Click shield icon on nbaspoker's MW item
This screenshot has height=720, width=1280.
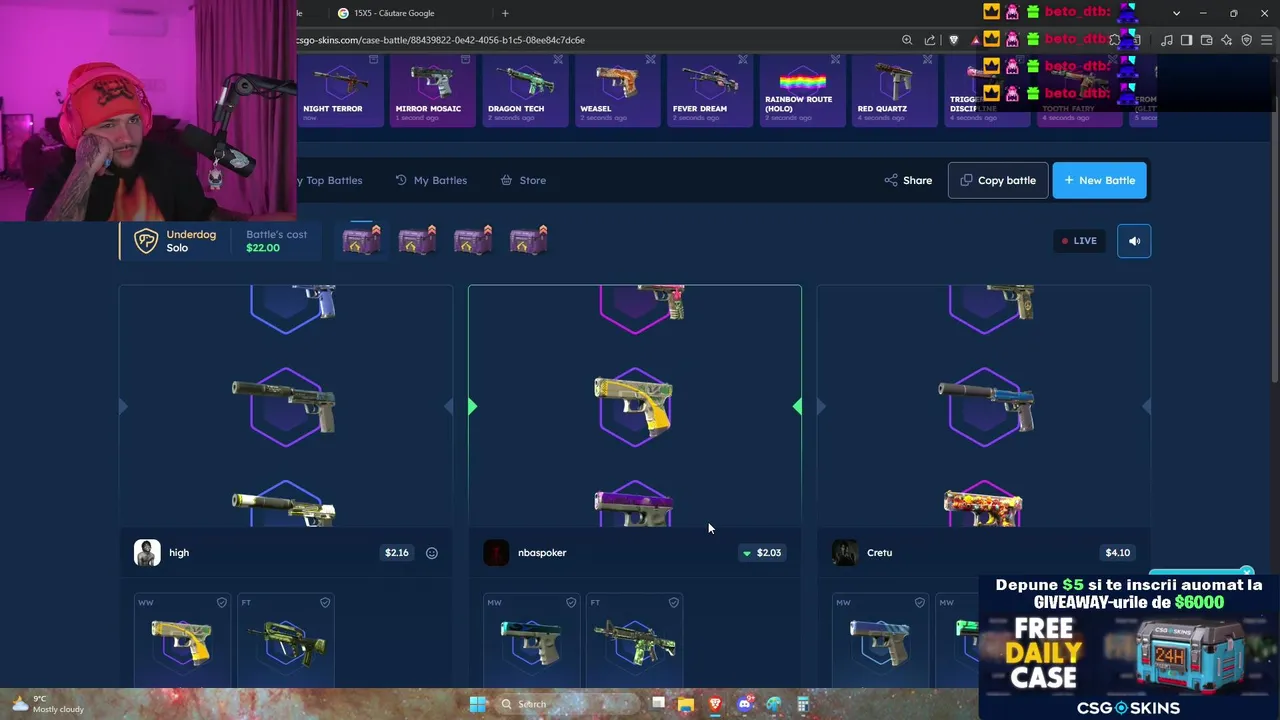[571, 602]
